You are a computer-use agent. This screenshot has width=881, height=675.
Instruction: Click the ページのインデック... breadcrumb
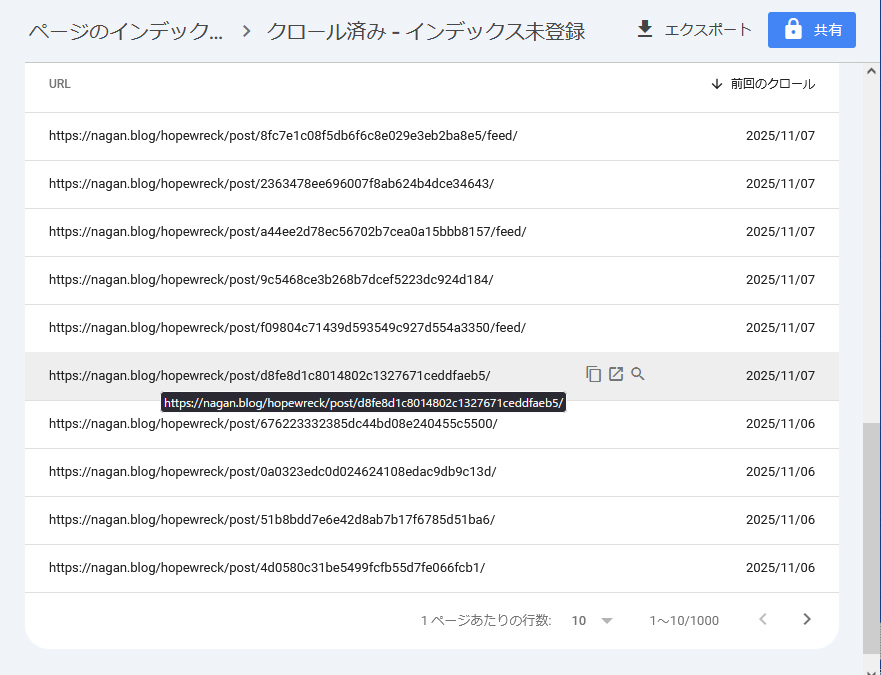pos(126,31)
